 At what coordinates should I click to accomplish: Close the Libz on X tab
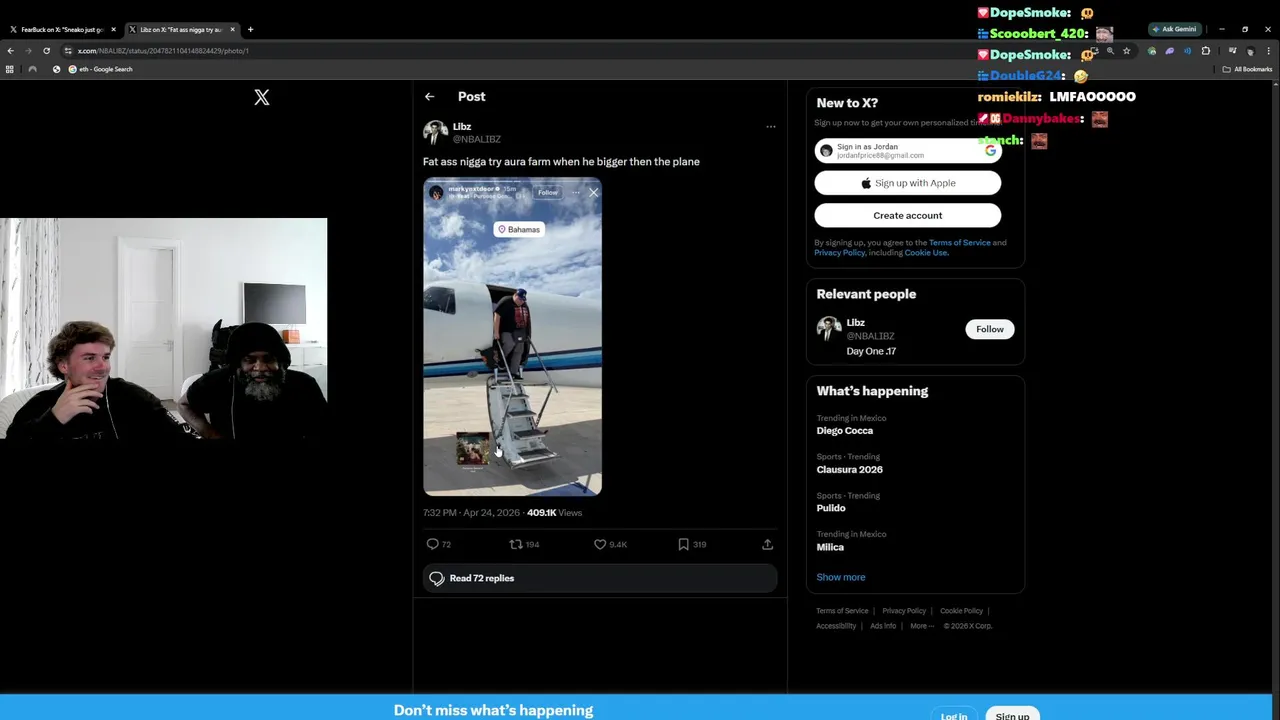coord(232,30)
